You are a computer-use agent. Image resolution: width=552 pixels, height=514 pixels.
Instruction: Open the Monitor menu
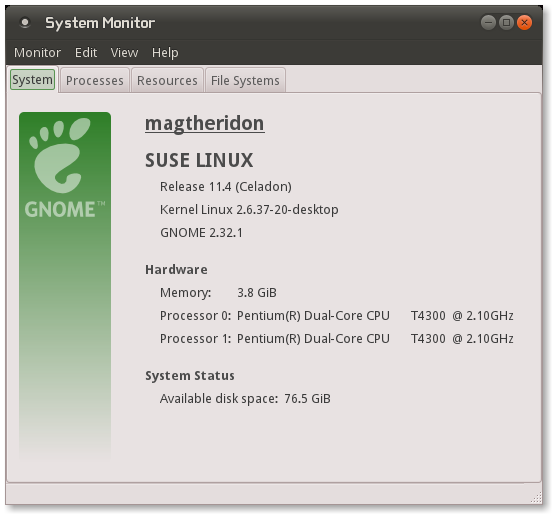[37, 52]
